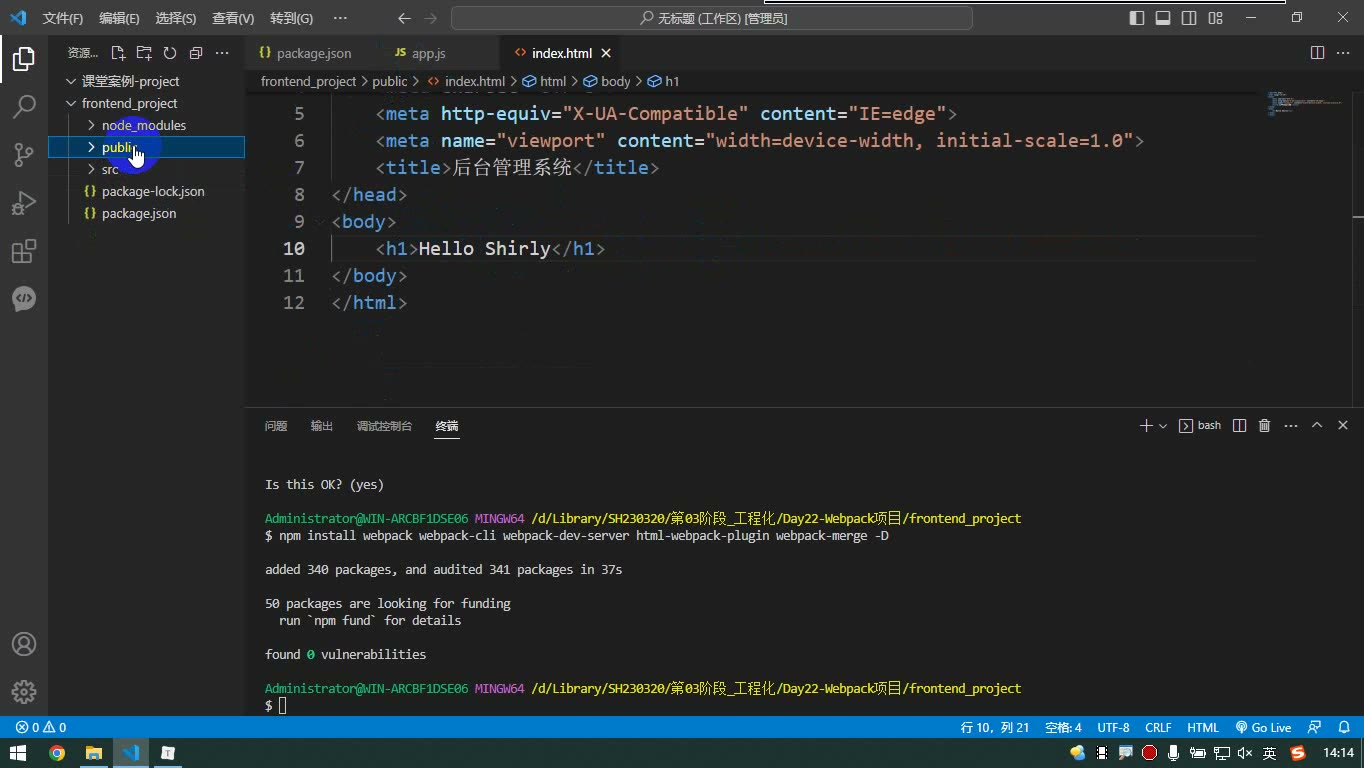Image resolution: width=1364 pixels, height=768 pixels.
Task: Toggle the bottom panel layout button
Action: (1163, 18)
